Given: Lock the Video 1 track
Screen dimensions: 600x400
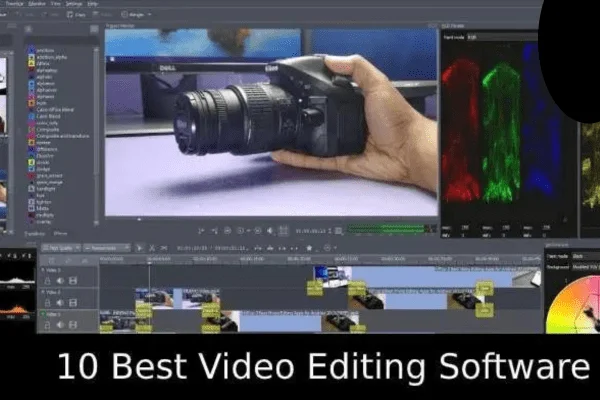Looking at the screenshot, I should coord(46,325).
